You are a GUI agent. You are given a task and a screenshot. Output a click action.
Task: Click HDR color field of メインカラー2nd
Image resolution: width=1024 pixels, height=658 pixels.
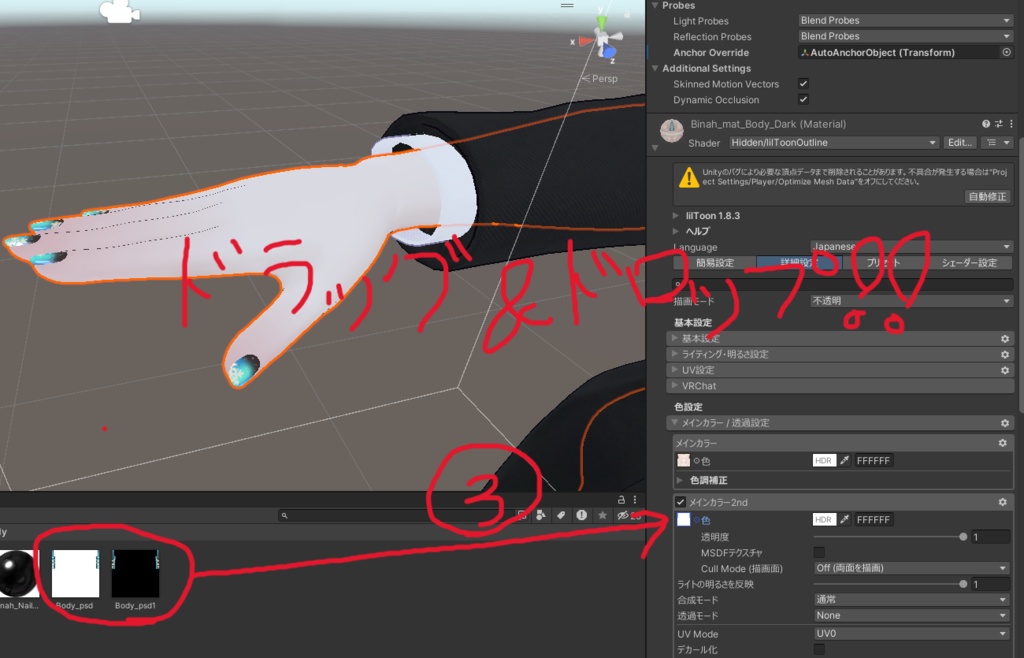(x=824, y=520)
